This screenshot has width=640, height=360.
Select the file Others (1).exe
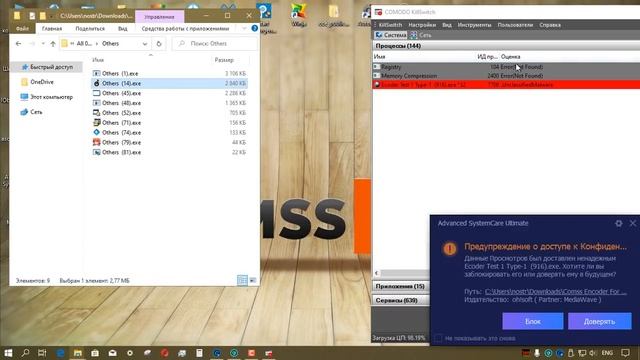[169, 73]
